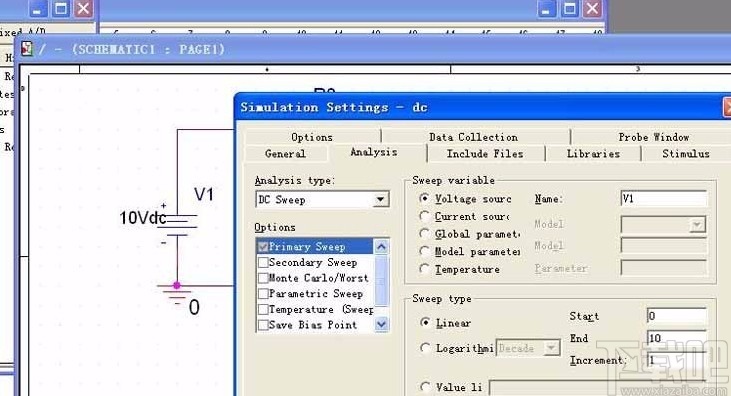Image resolution: width=731 pixels, height=396 pixels.
Task: Switch to the Include Files tab
Action: coord(485,153)
